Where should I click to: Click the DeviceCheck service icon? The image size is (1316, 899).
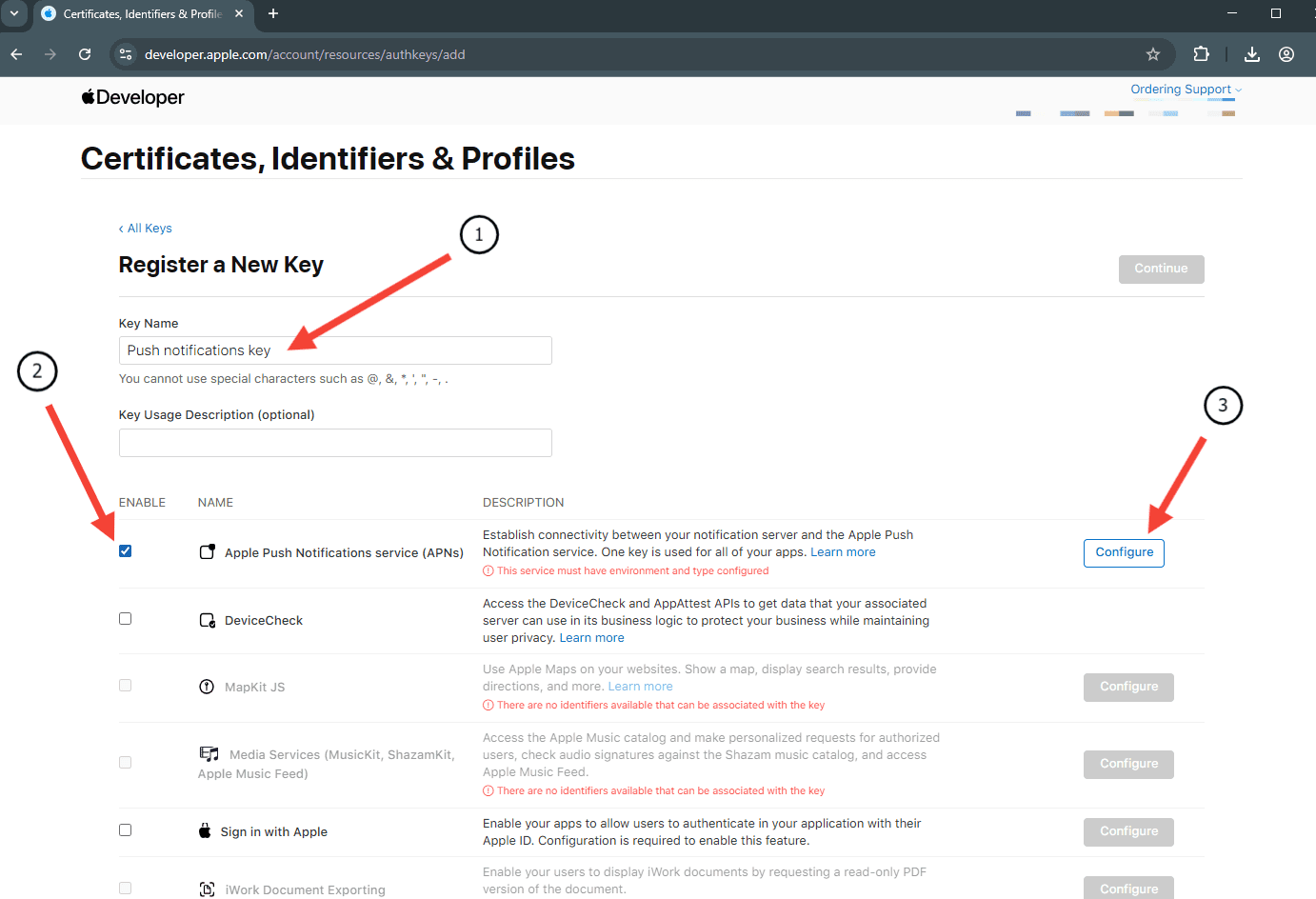coord(207,620)
